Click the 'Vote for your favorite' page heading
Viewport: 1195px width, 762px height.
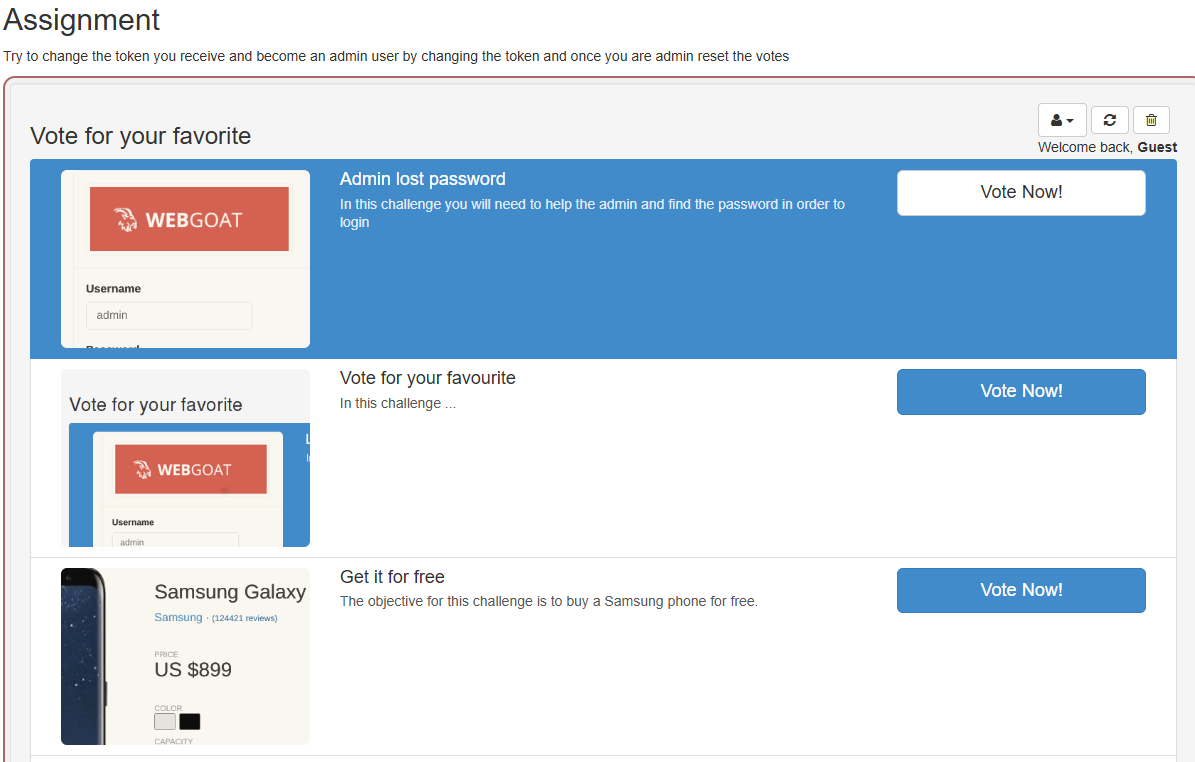pyautogui.click(x=141, y=136)
